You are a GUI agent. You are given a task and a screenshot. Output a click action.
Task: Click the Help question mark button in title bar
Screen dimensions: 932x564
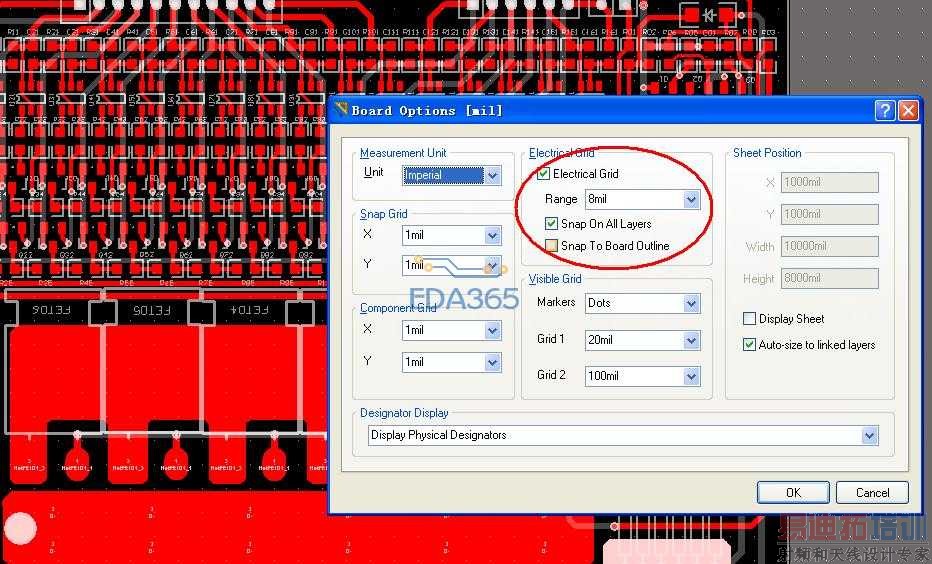[885, 111]
